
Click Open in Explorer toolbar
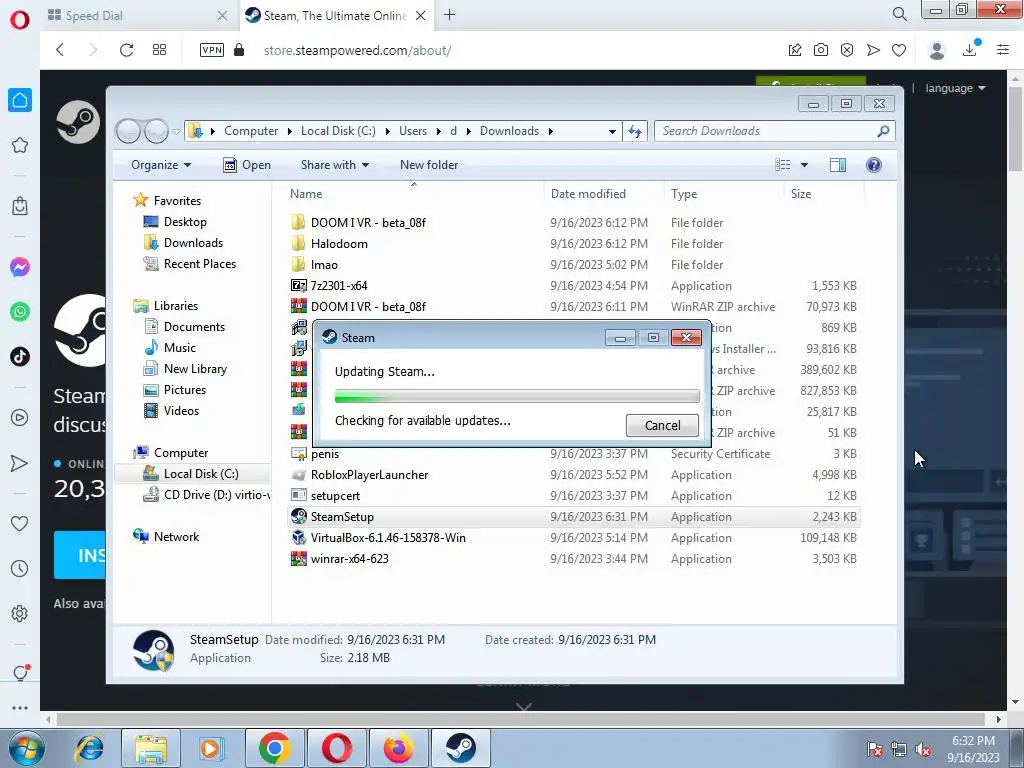247,165
